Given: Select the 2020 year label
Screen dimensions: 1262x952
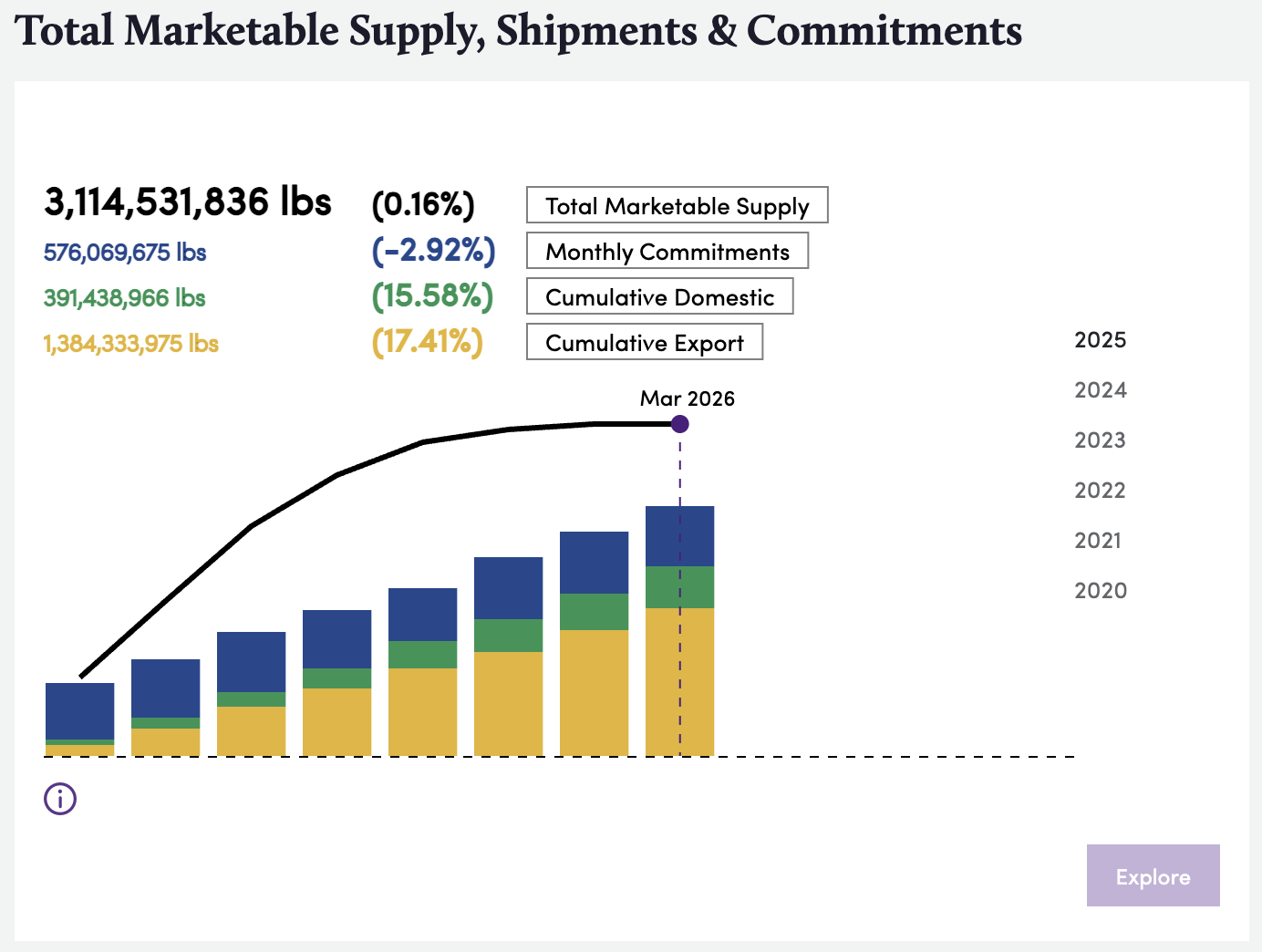Looking at the screenshot, I should [1101, 590].
